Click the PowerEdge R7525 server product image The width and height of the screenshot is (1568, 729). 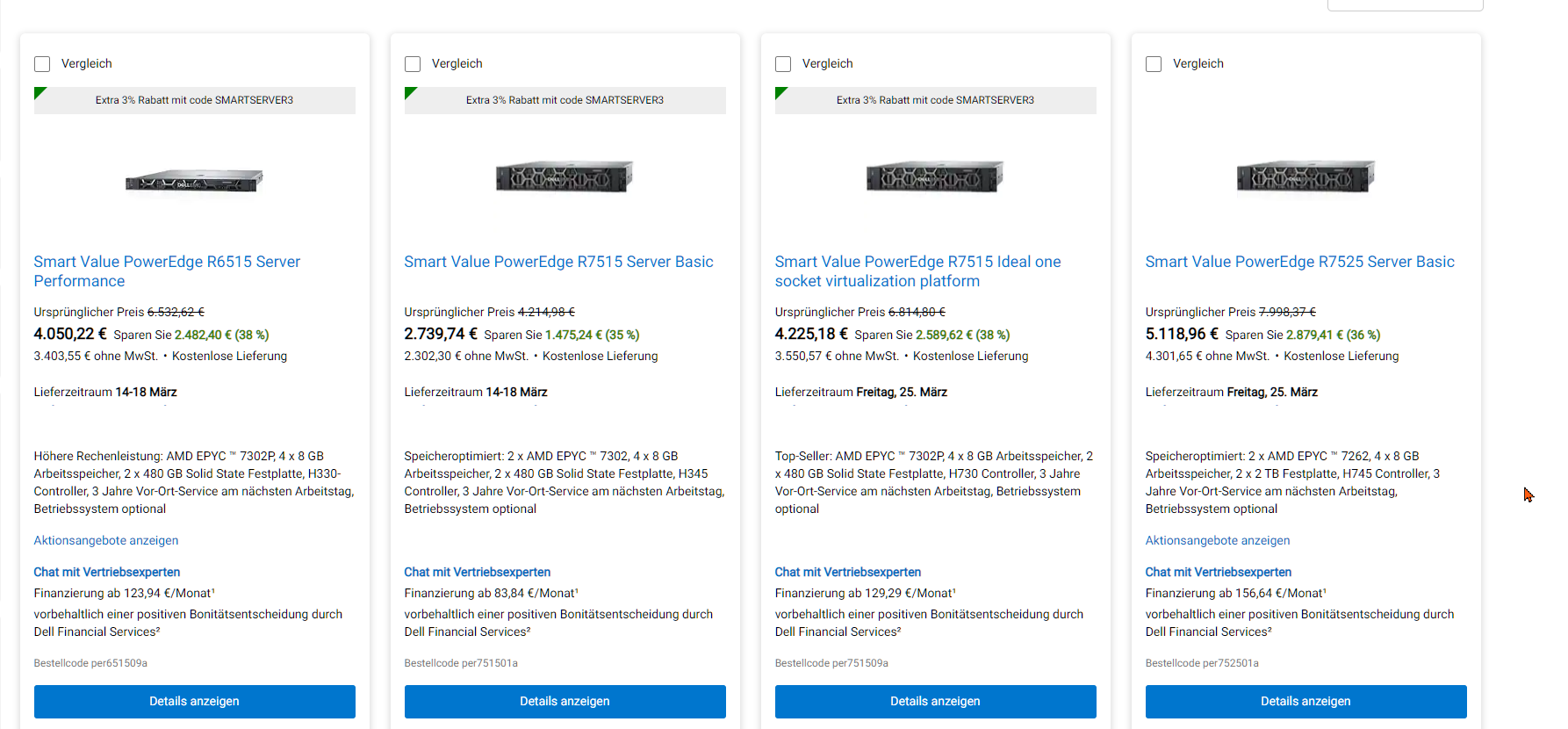pyautogui.click(x=1305, y=177)
